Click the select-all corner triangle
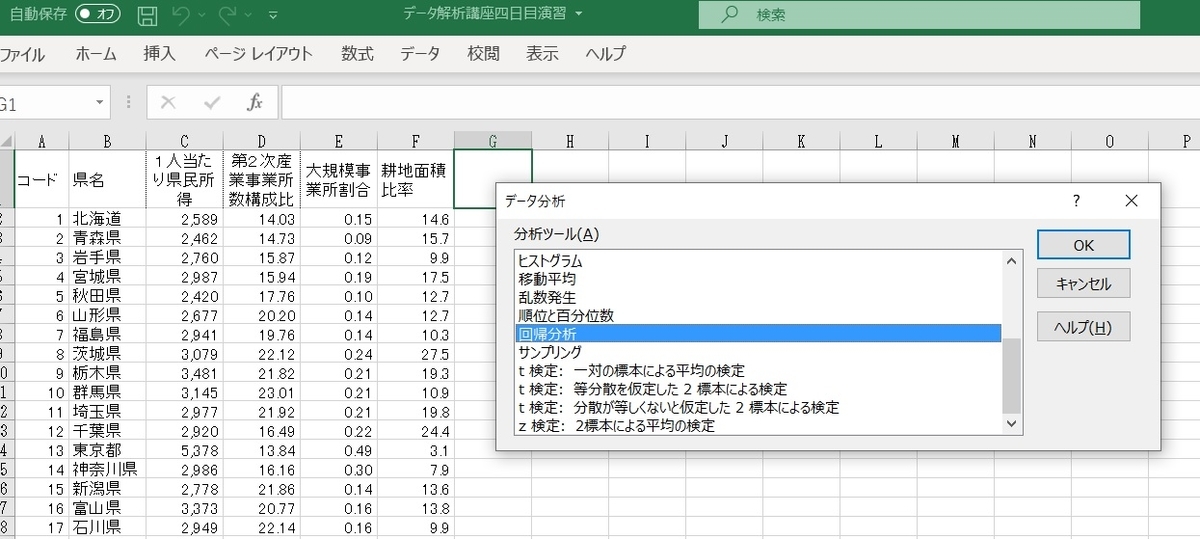 pos(6,142)
